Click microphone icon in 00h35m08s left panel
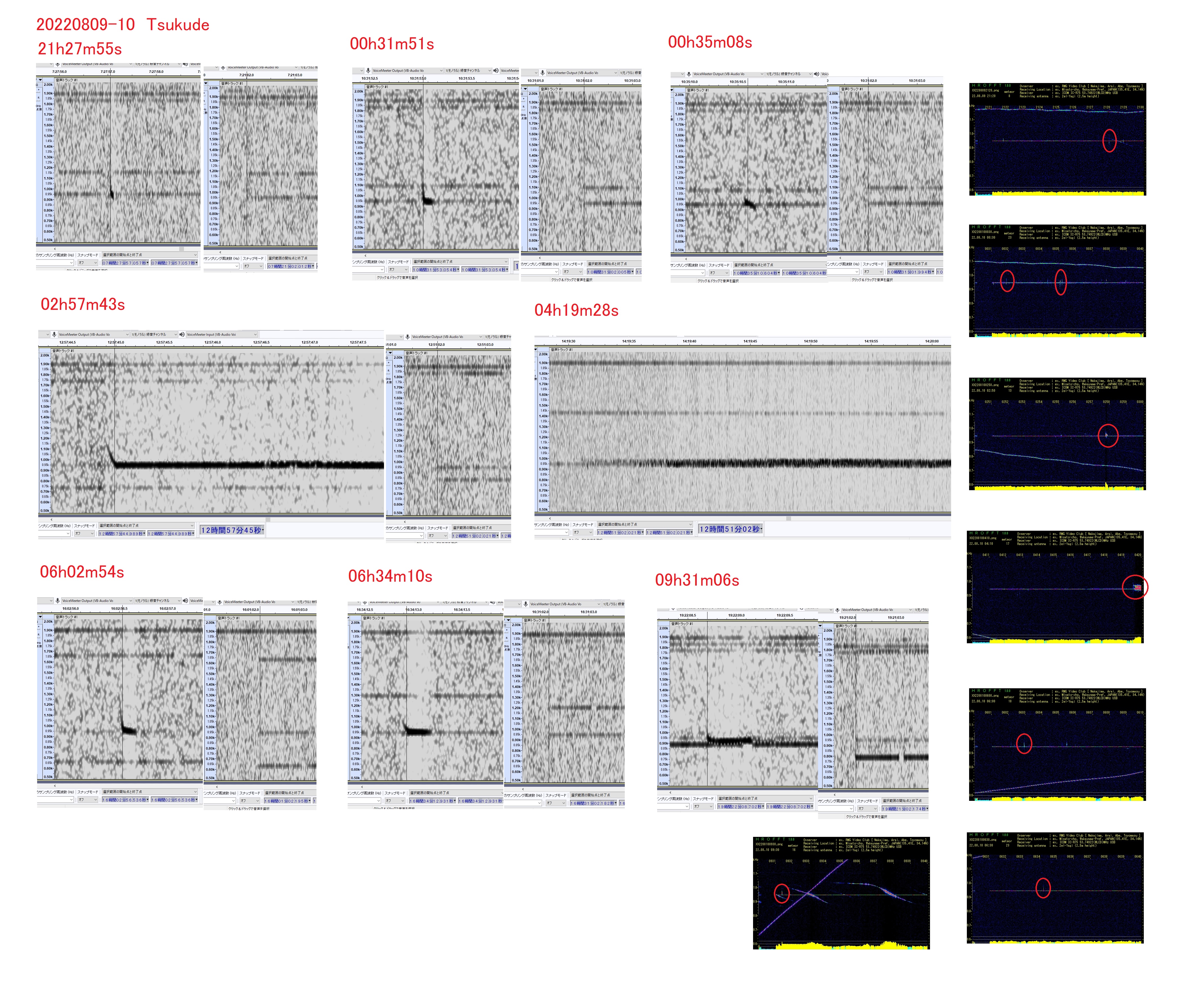This screenshot has height=986, width=1204. 689,74
